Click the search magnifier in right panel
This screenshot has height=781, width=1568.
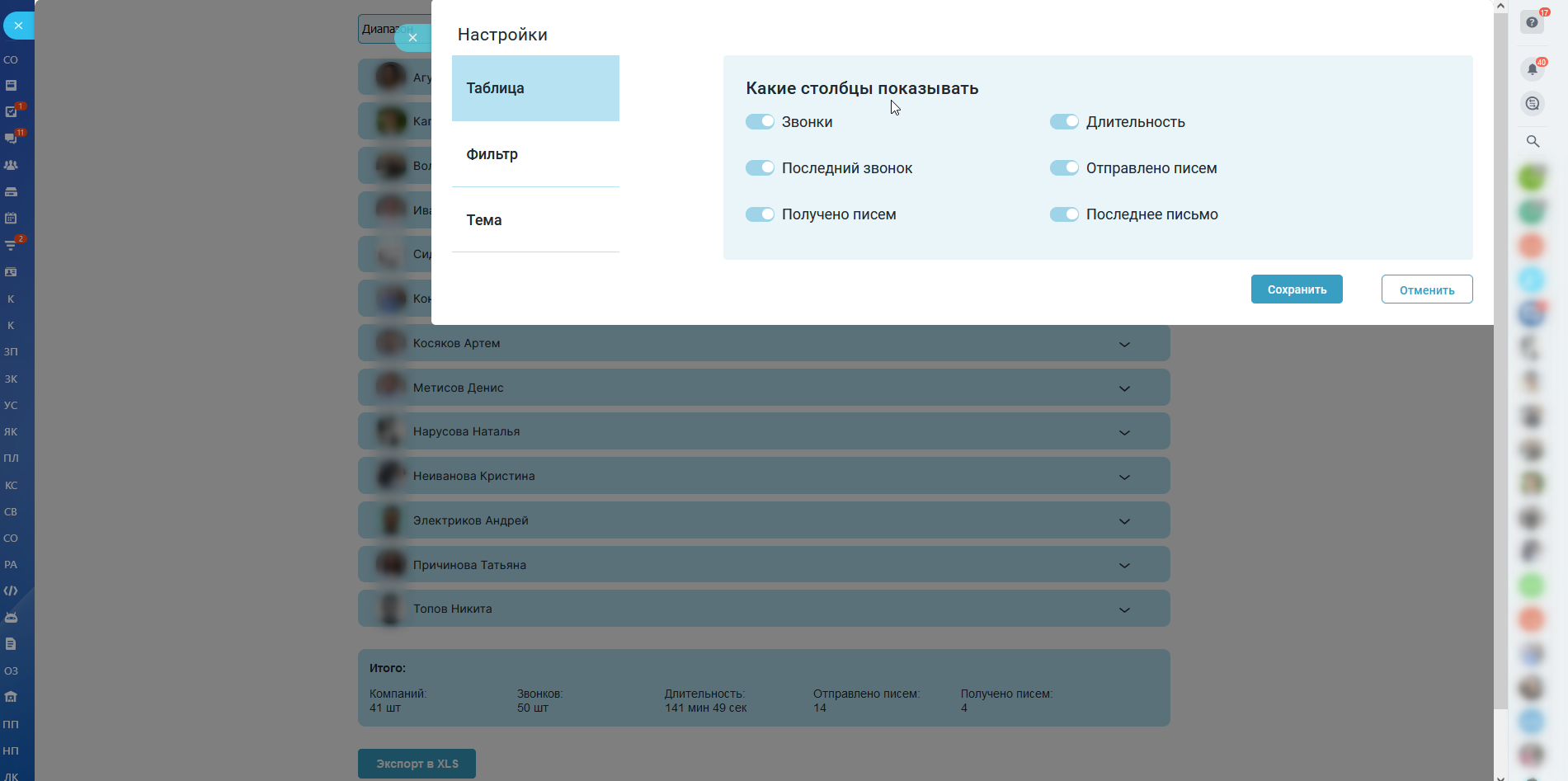click(1533, 141)
